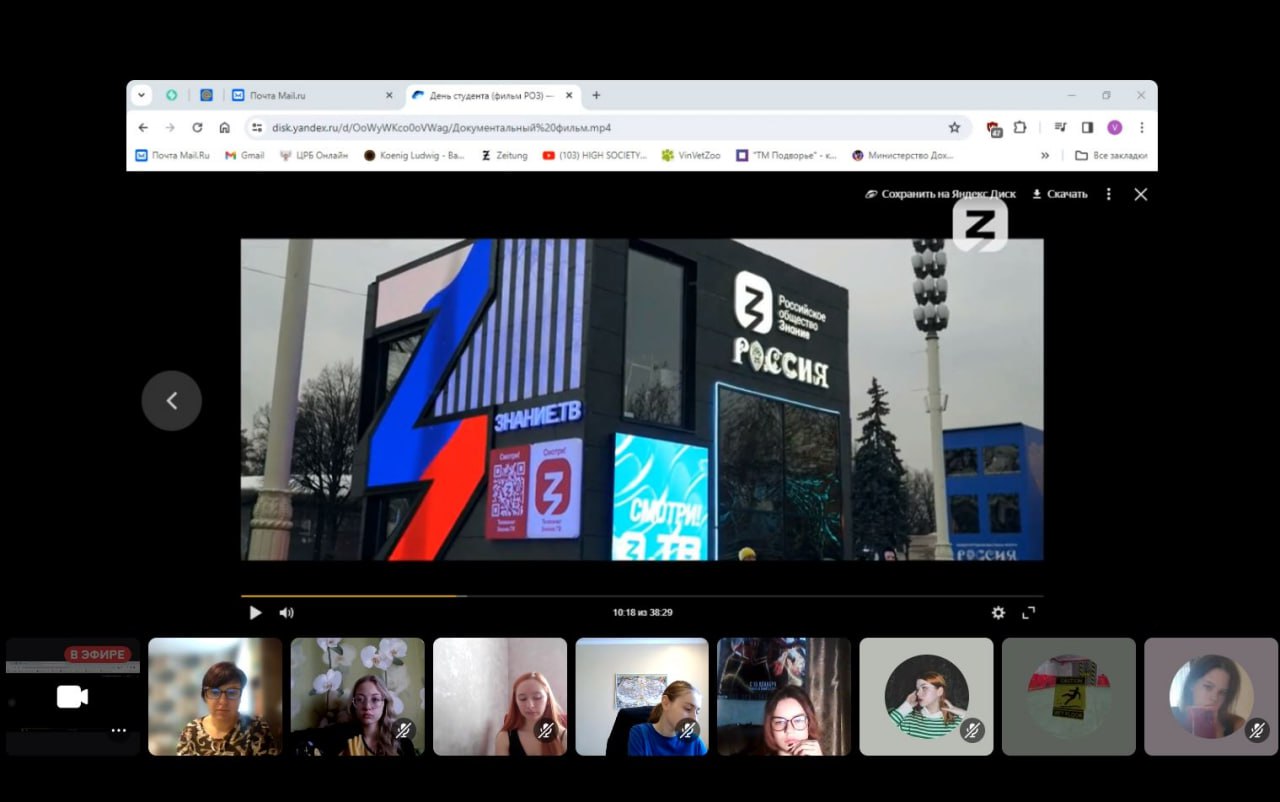This screenshot has width=1280, height=802.
Task: Select the participant wearing glasses and patterned blouse
Action: click(215, 696)
